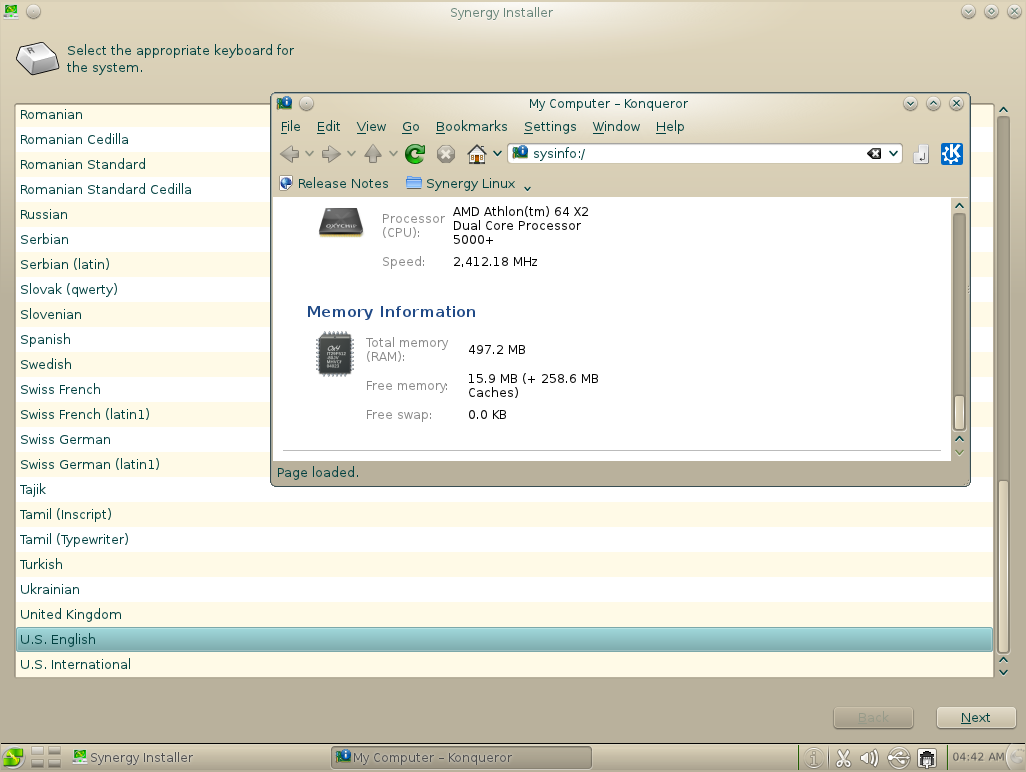Click the Reload page icon in Konqueror

pyautogui.click(x=415, y=154)
